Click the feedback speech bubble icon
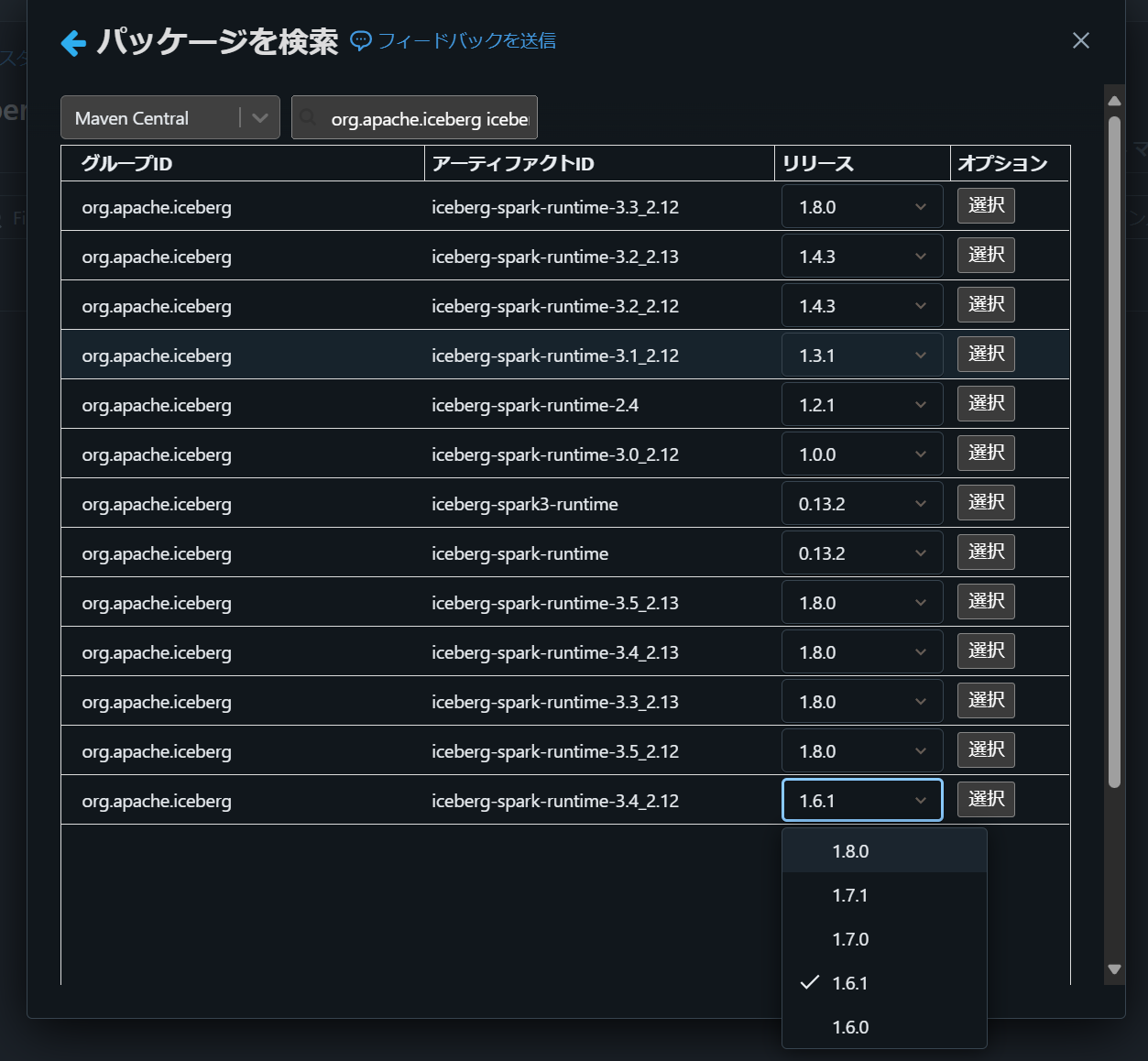This screenshot has height=1061, width=1148. pos(361,41)
